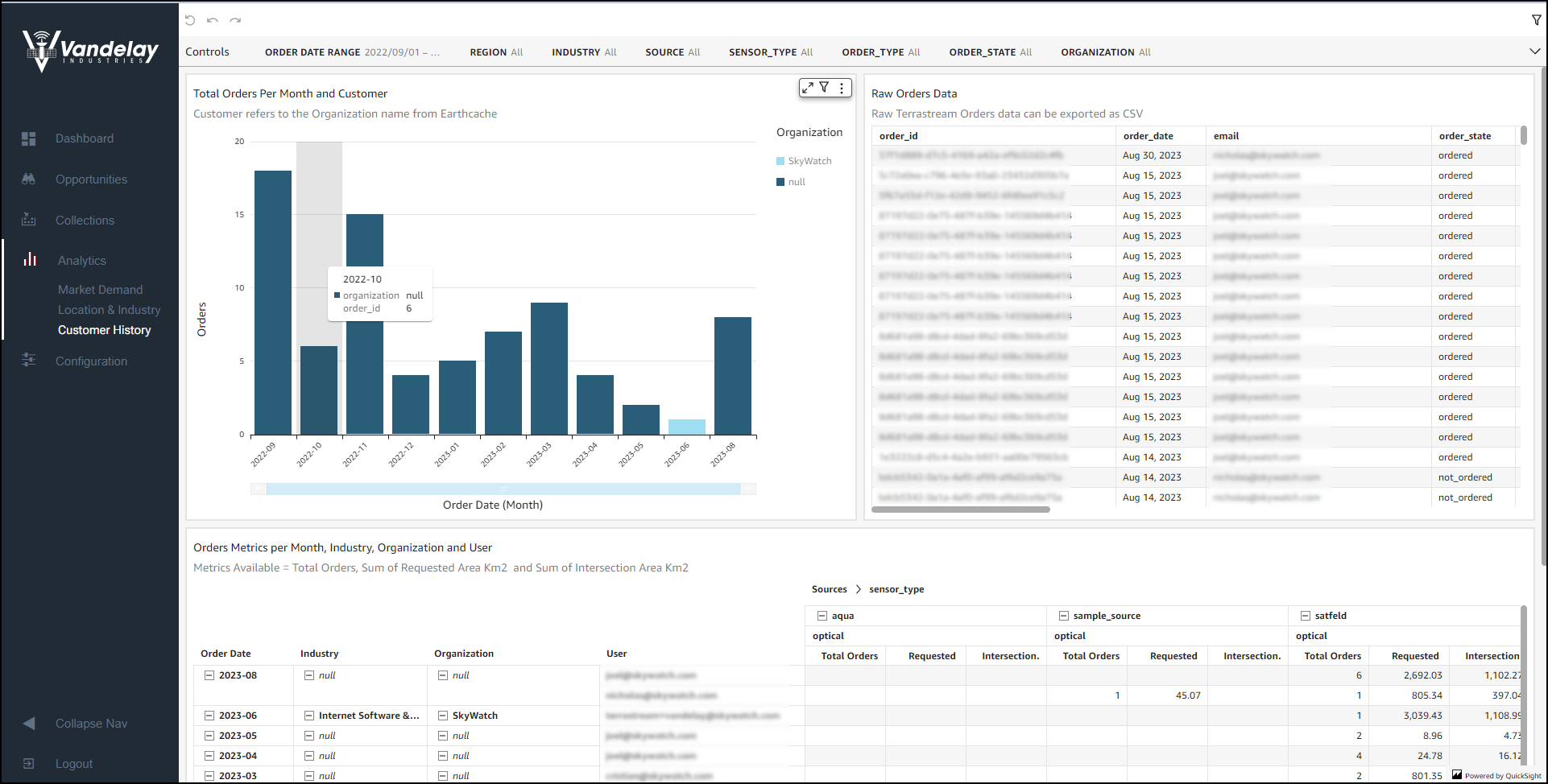This screenshot has height=784, width=1548.
Task: Click the Collections icon in sidebar
Action: pos(29,220)
